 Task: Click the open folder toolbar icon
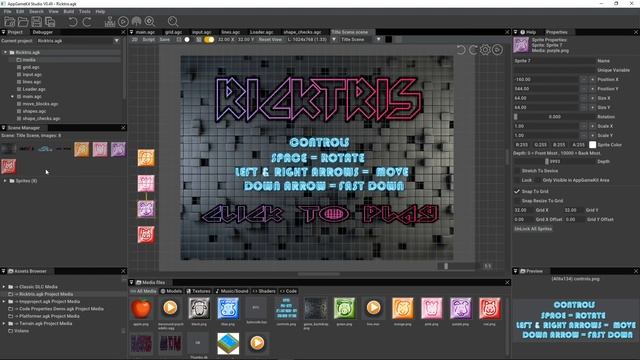(x=23, y=22)
